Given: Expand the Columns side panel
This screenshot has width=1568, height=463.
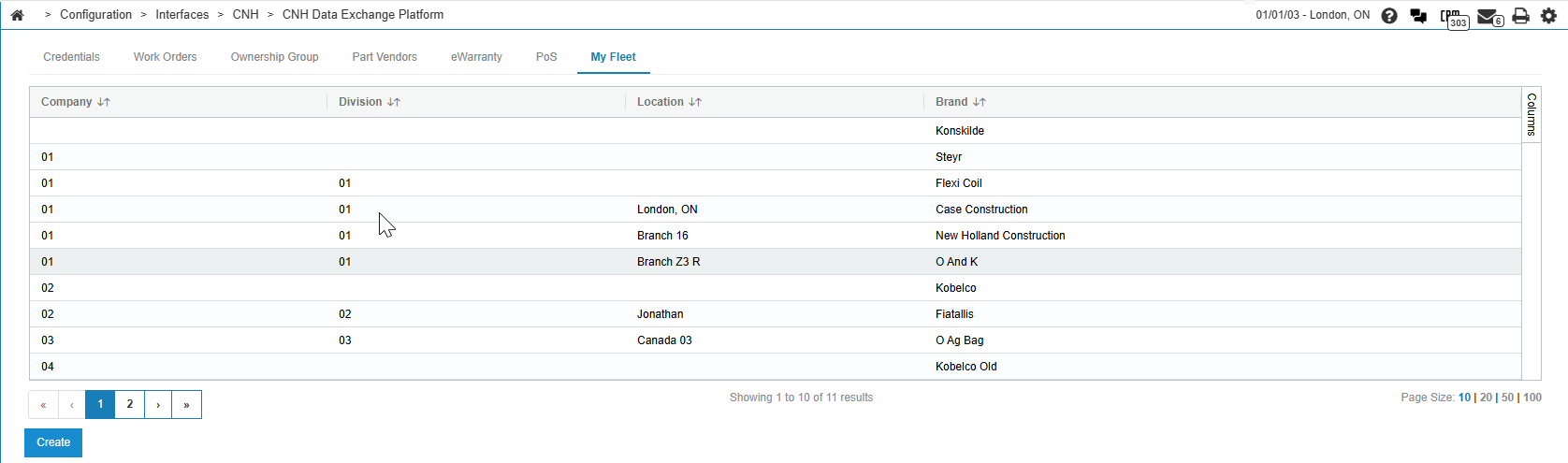Looking at the screenshot, I should pyautogui.click(x=1532, y=115).
